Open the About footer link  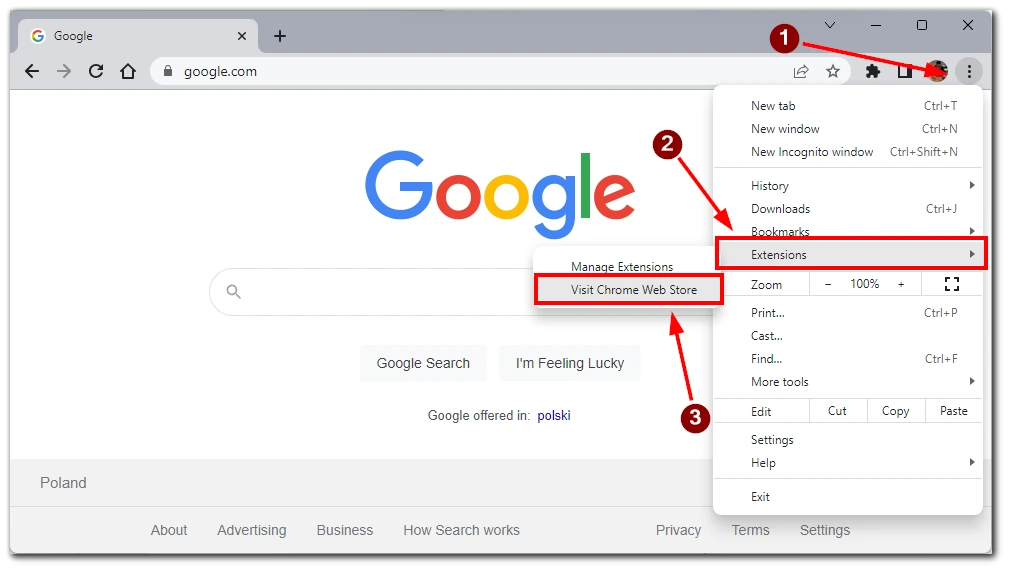[x=169, y=530]
